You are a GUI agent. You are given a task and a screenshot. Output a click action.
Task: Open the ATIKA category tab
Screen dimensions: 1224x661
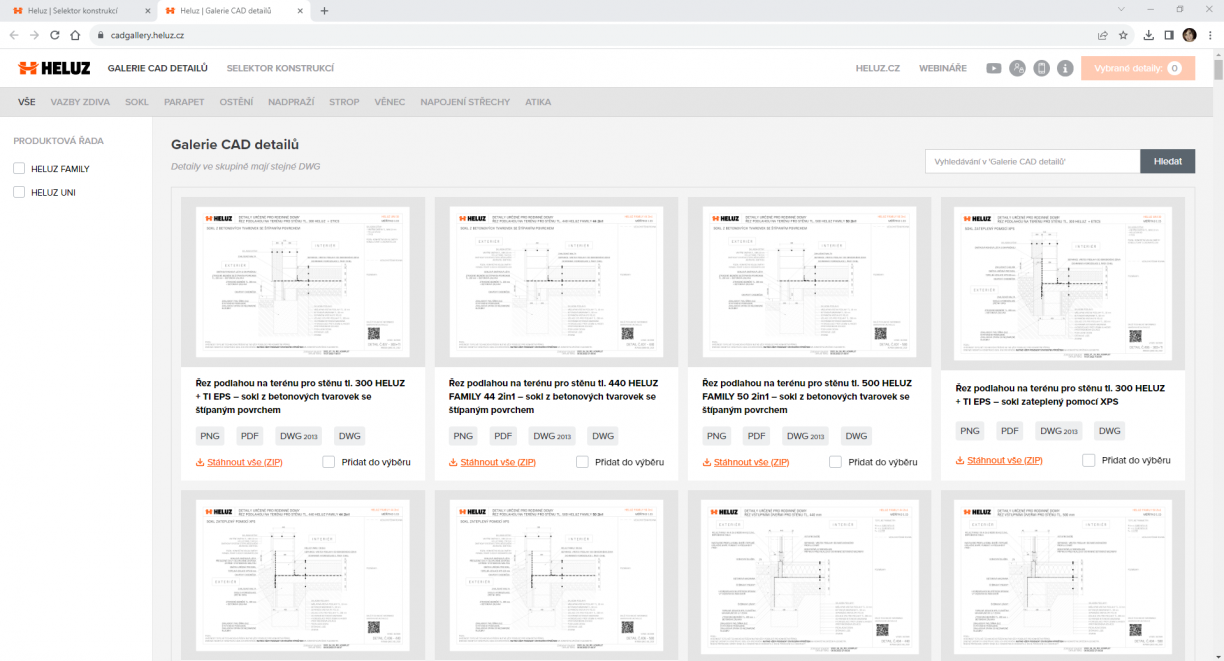(538, 102)
